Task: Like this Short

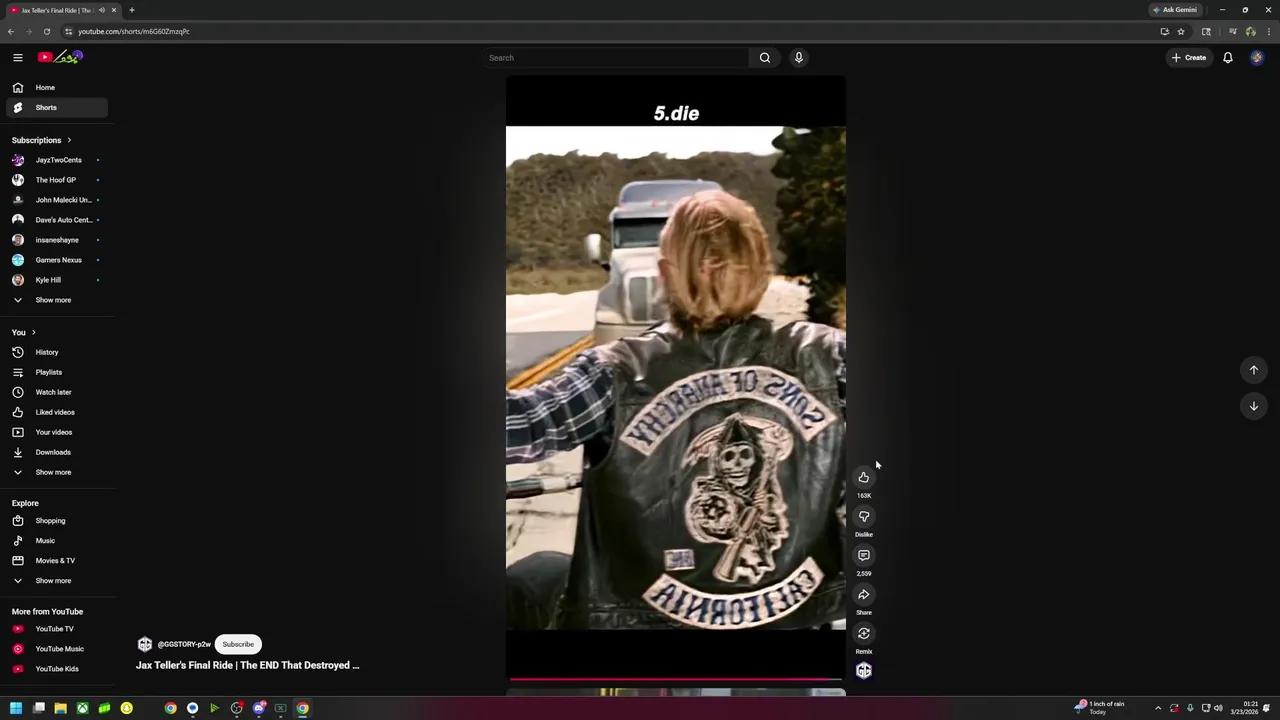Action: (x=864, y=478)
